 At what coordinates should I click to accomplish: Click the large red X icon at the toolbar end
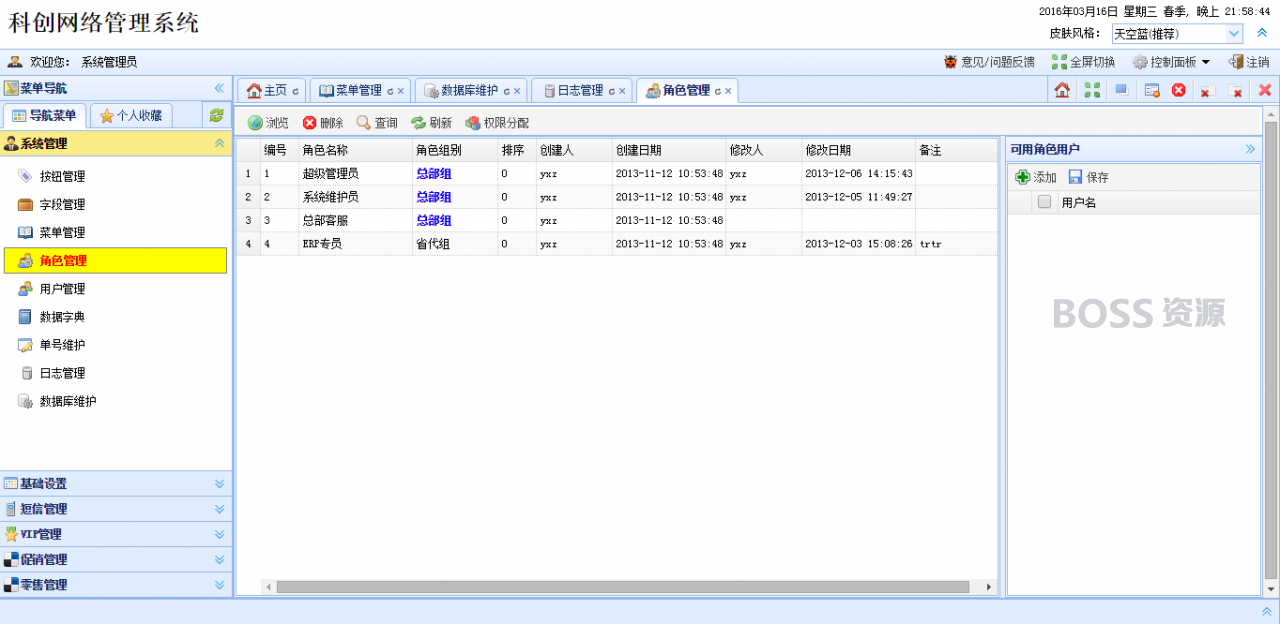pos(1265,90)
